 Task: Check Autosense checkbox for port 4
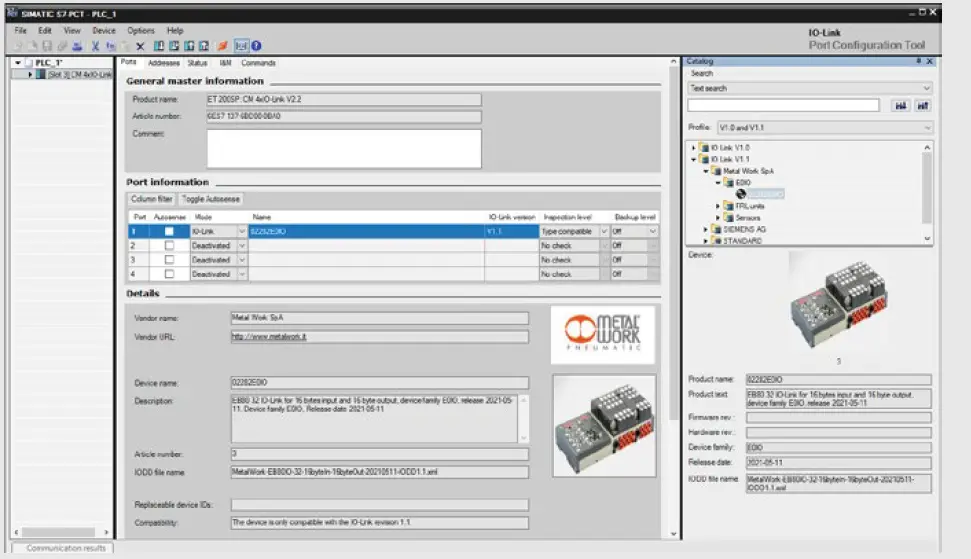(x=169, y=273)
